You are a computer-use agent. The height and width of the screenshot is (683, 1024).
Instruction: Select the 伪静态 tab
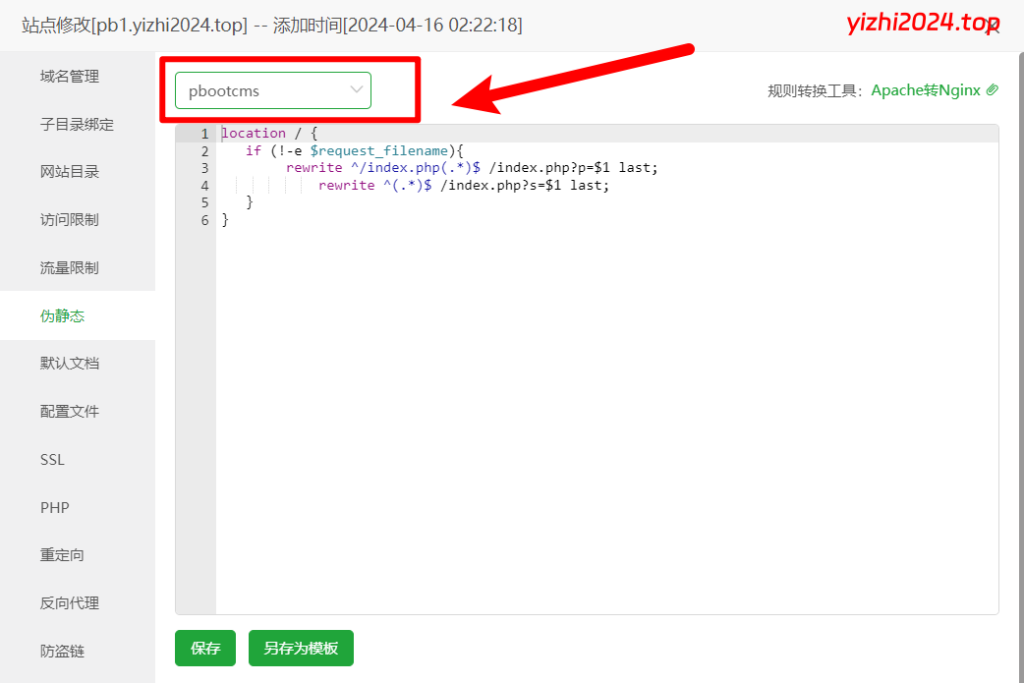63,316
